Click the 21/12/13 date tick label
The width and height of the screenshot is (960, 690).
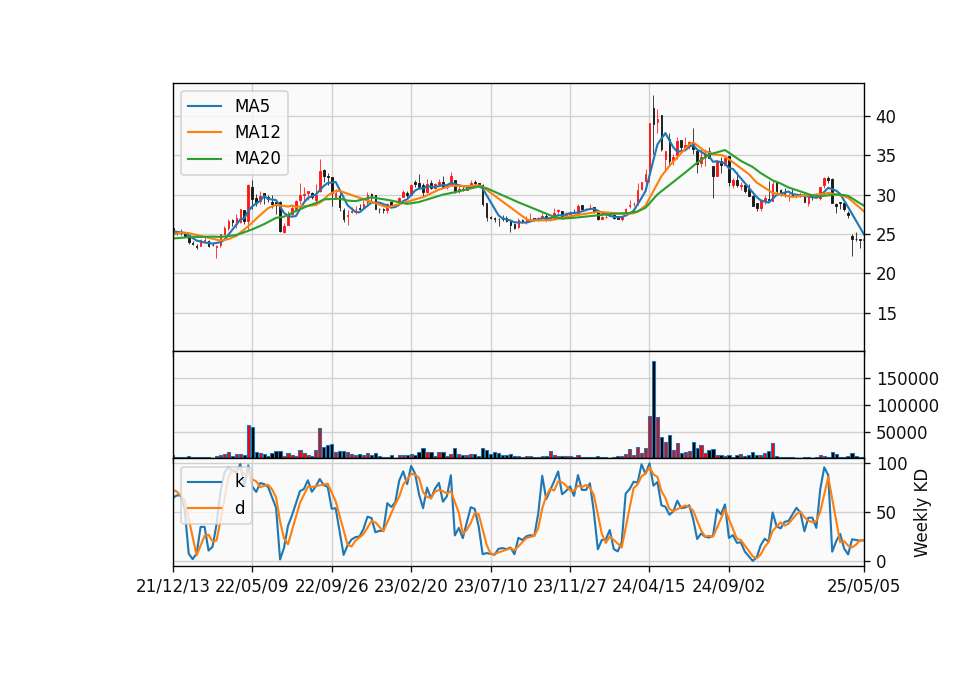tap(173, 586)
